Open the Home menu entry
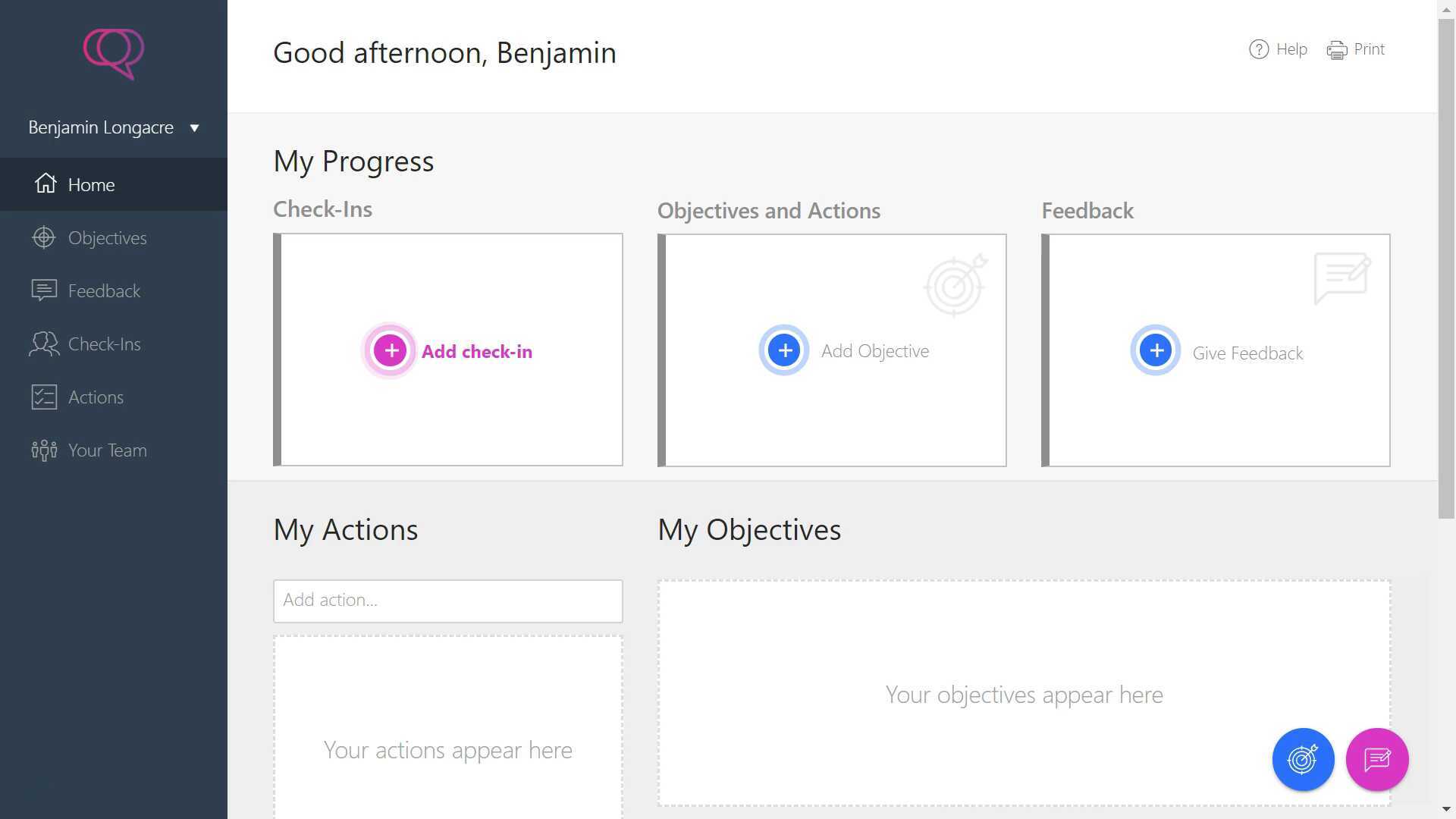The image size is (1456, 819). [91, 184]
